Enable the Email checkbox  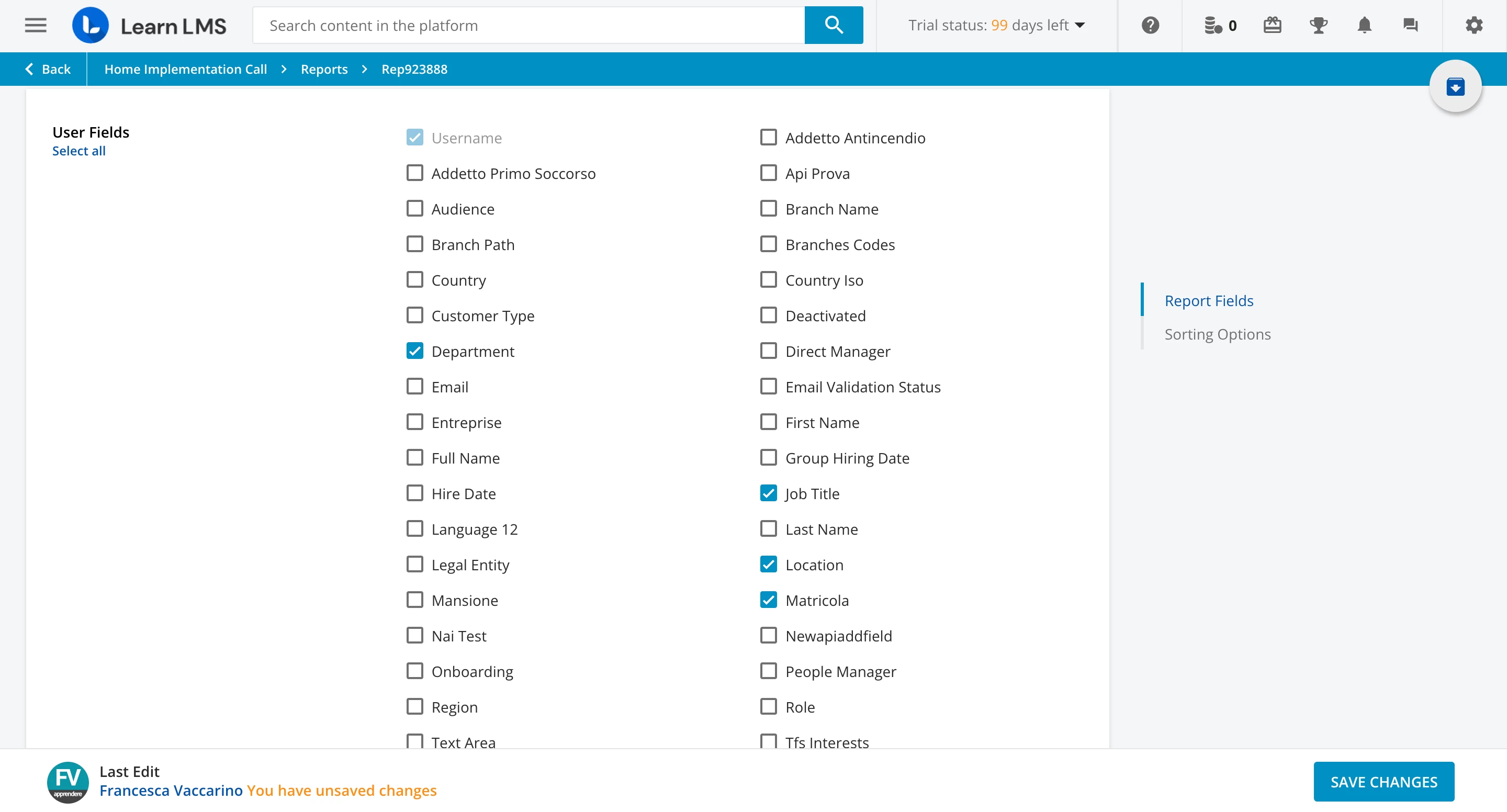coord(415,387)
